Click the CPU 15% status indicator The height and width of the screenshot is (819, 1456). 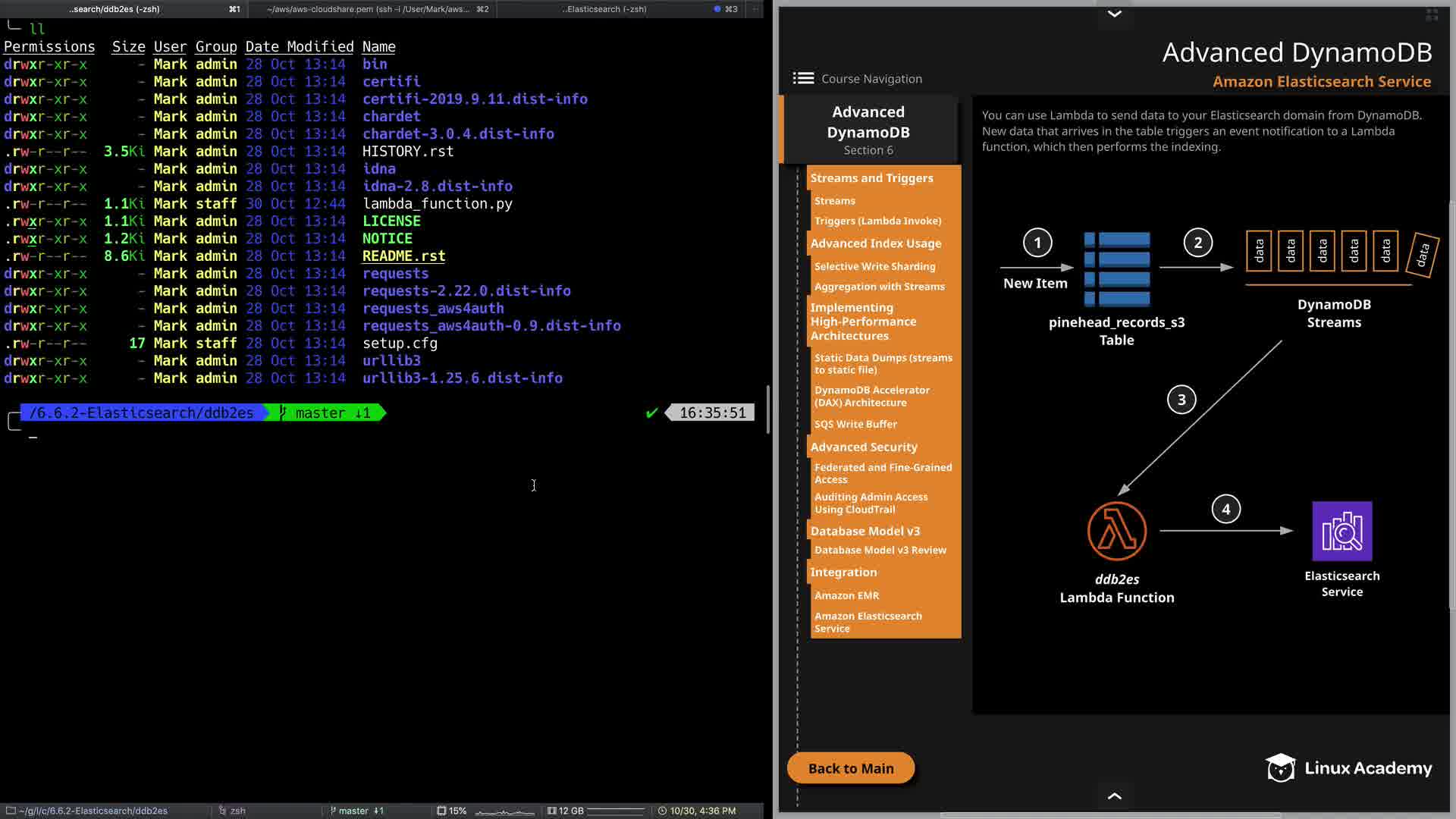(x=452, y=811)
